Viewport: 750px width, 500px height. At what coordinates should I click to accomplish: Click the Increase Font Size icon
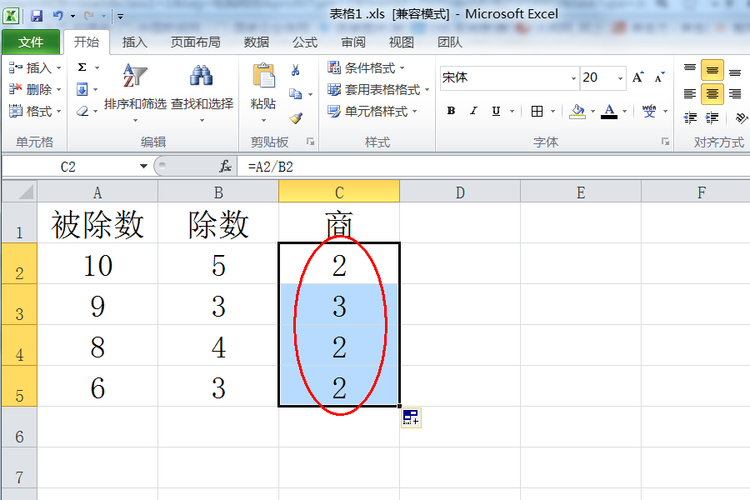(638, 77)
